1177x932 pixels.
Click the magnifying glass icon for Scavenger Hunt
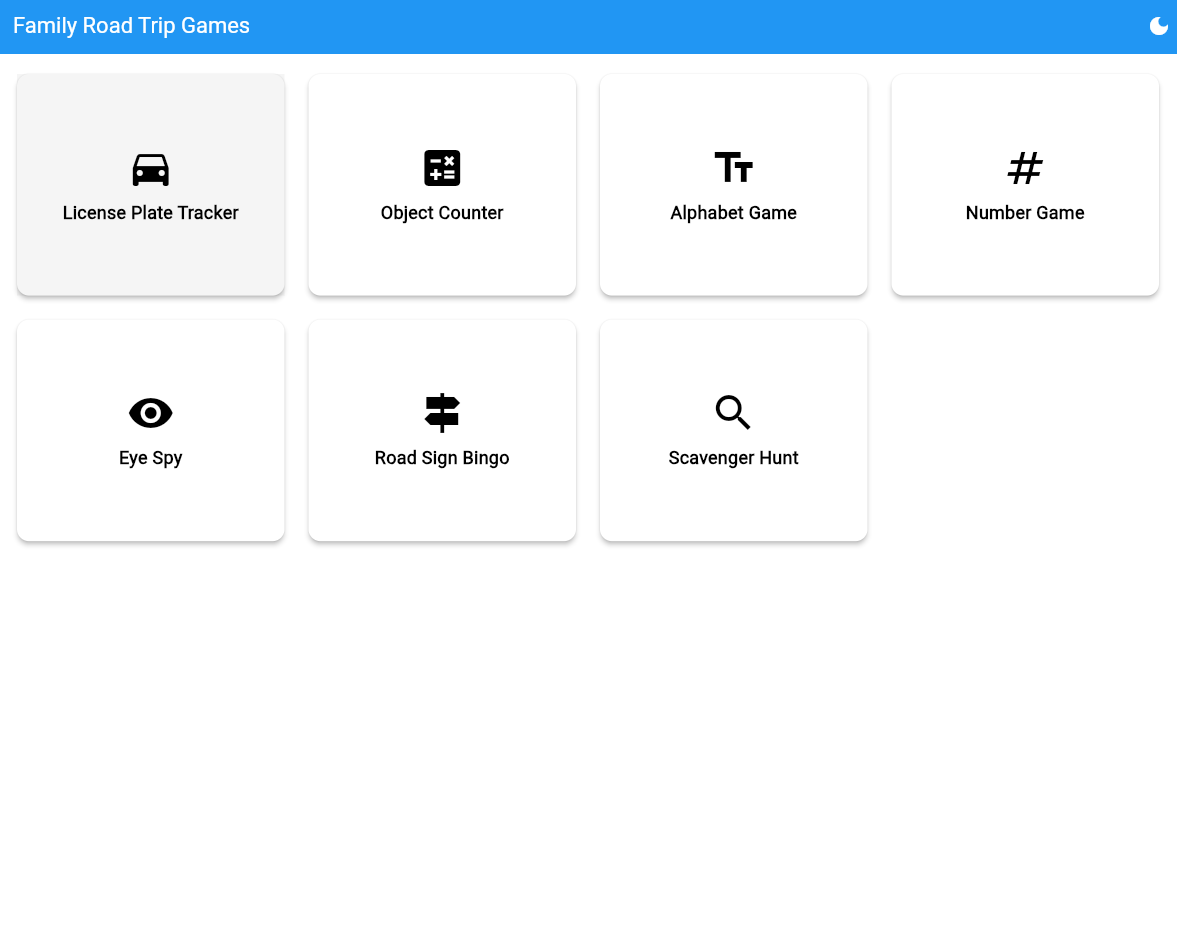click(733, 413)
